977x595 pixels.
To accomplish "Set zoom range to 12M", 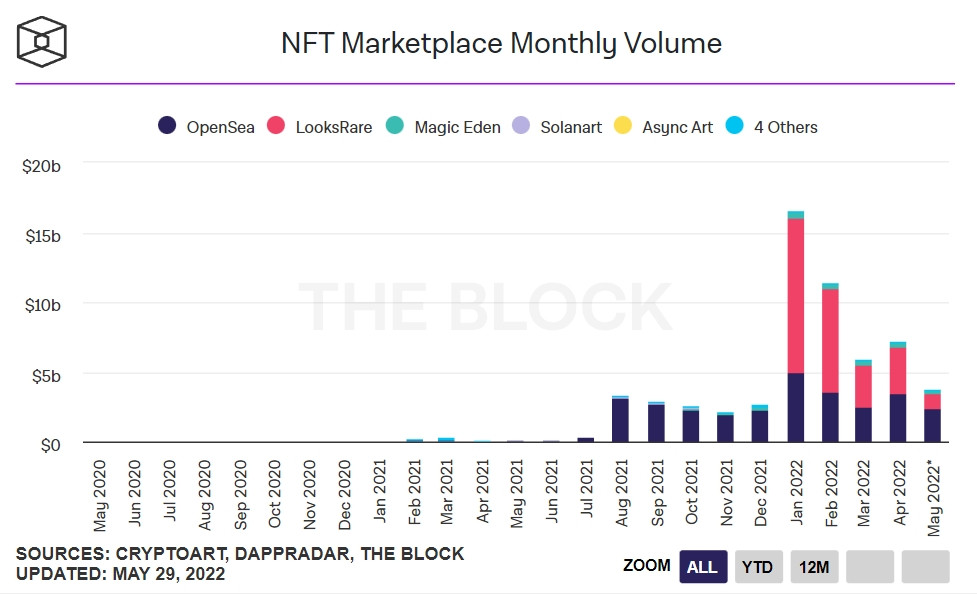I will (x=813, y=567).
